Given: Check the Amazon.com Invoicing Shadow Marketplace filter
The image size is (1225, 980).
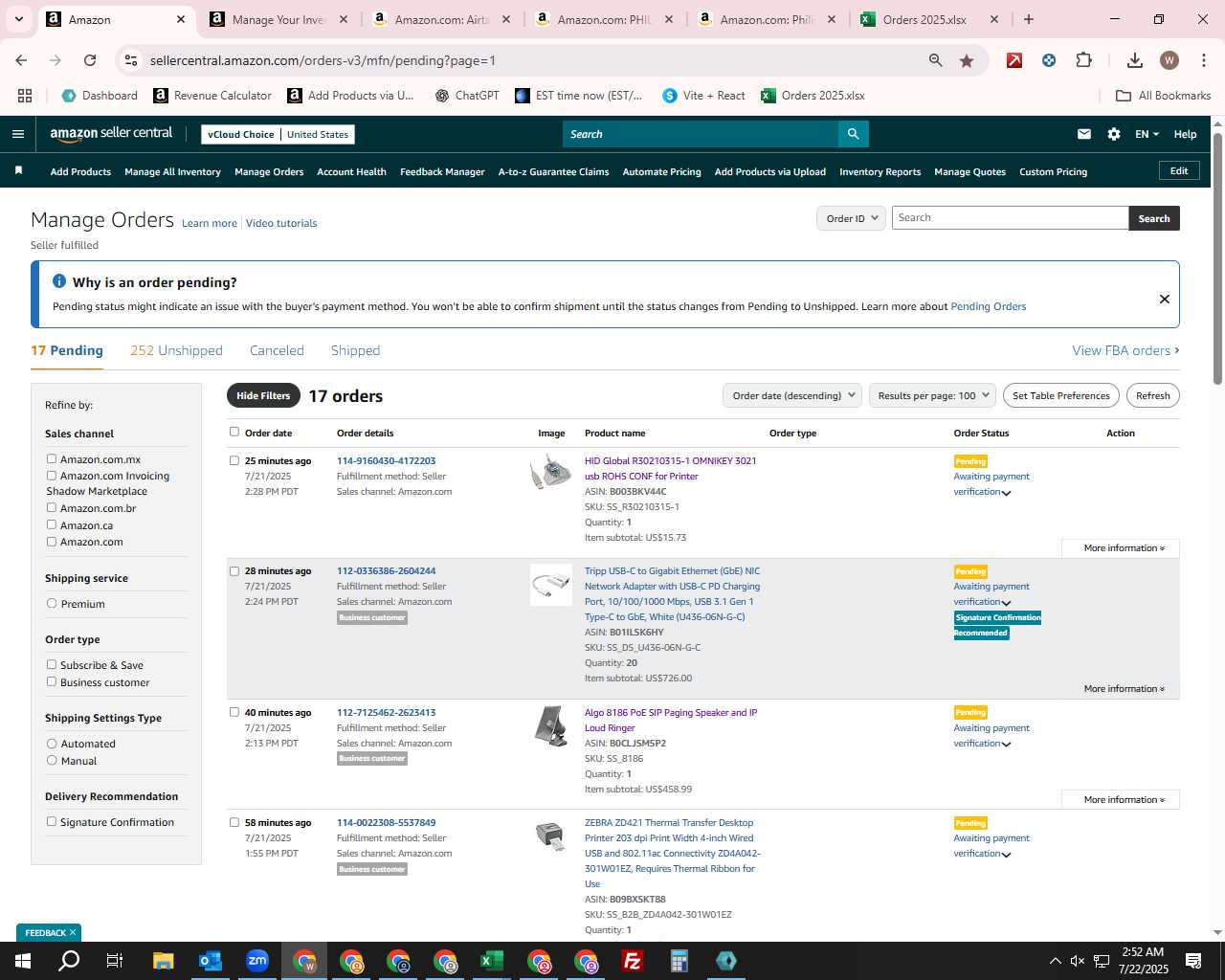Looking at the screenshot, I should click(52, 476).
